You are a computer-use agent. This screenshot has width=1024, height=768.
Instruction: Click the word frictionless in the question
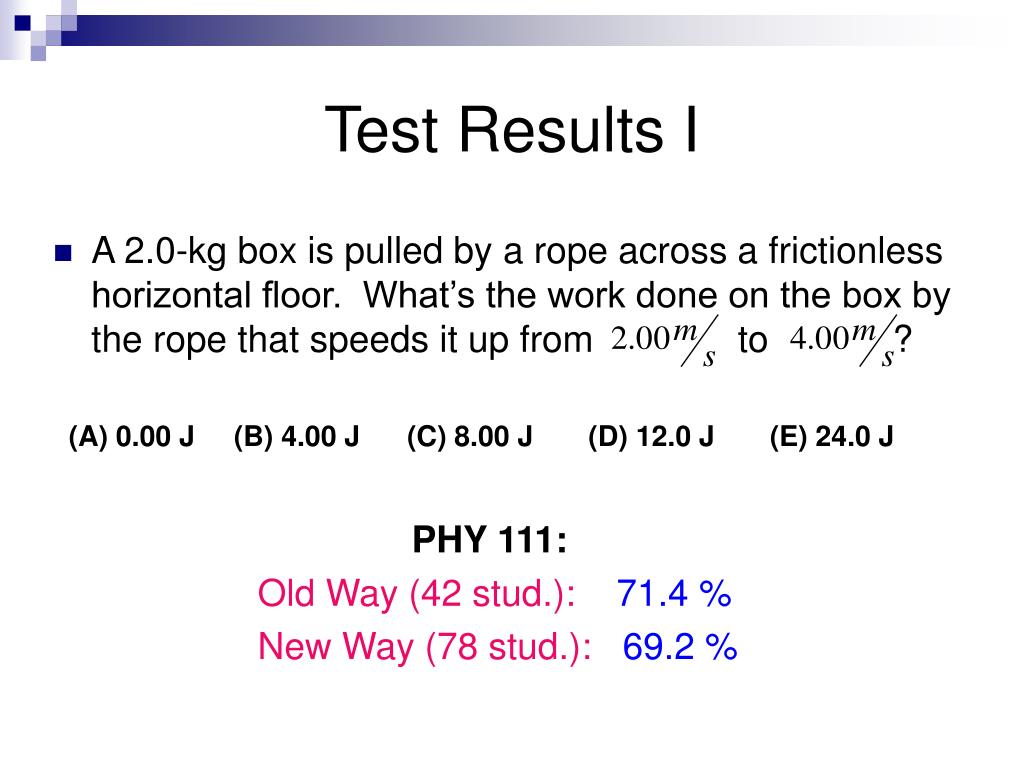tap(856, 251)
